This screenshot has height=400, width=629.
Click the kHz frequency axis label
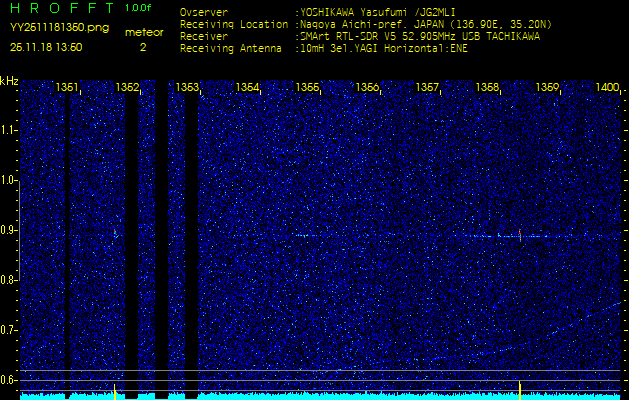tap(9, 81)
